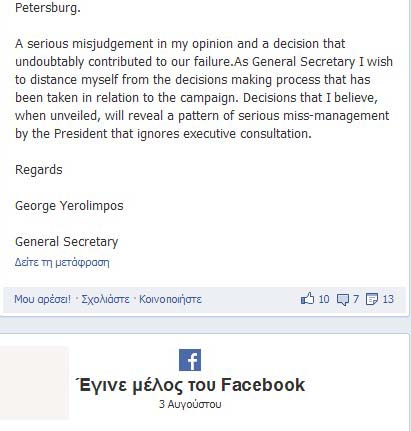This screenshot has width=411, height=431.
Task: Click the comments speech bubble icon
Action: point(343,299)
